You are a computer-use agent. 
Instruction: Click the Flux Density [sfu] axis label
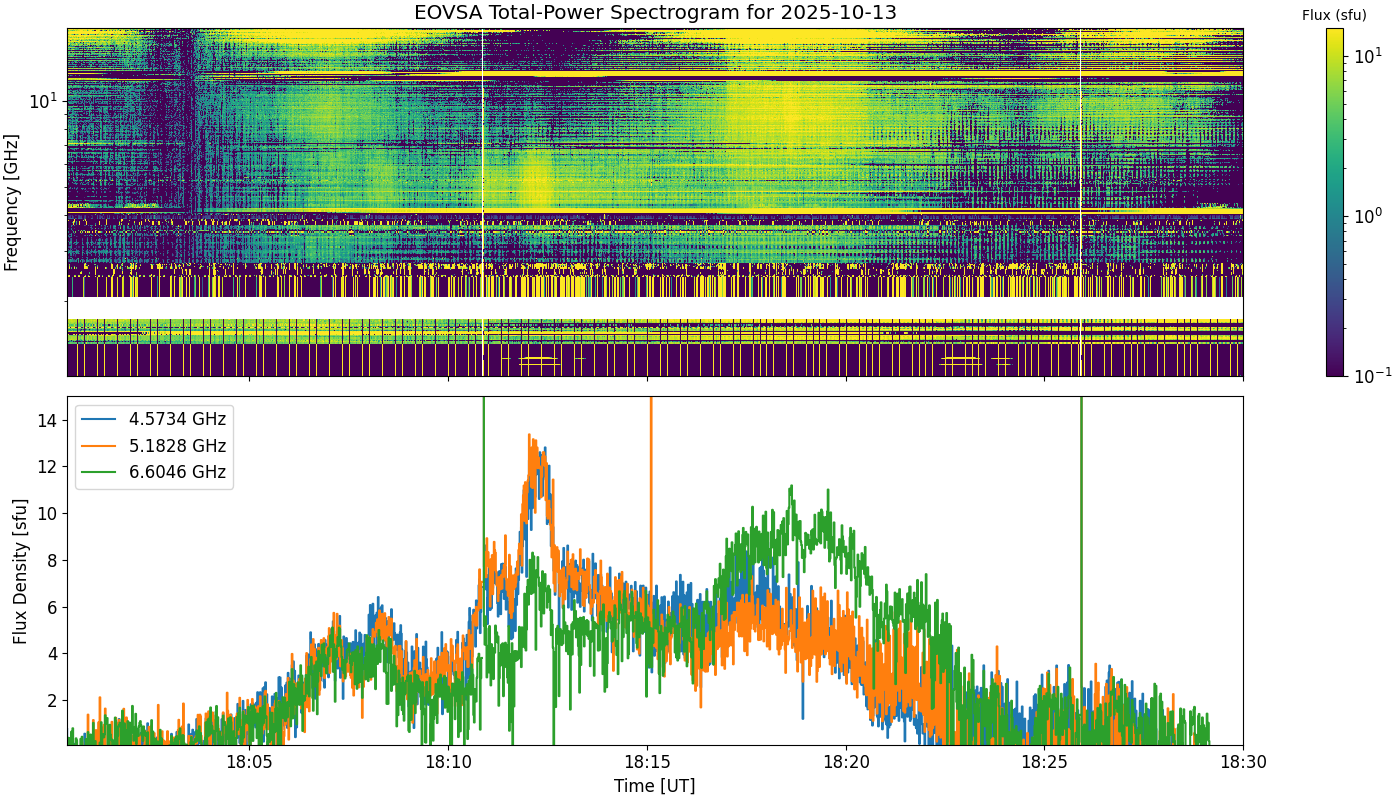(x=20, y=571)
